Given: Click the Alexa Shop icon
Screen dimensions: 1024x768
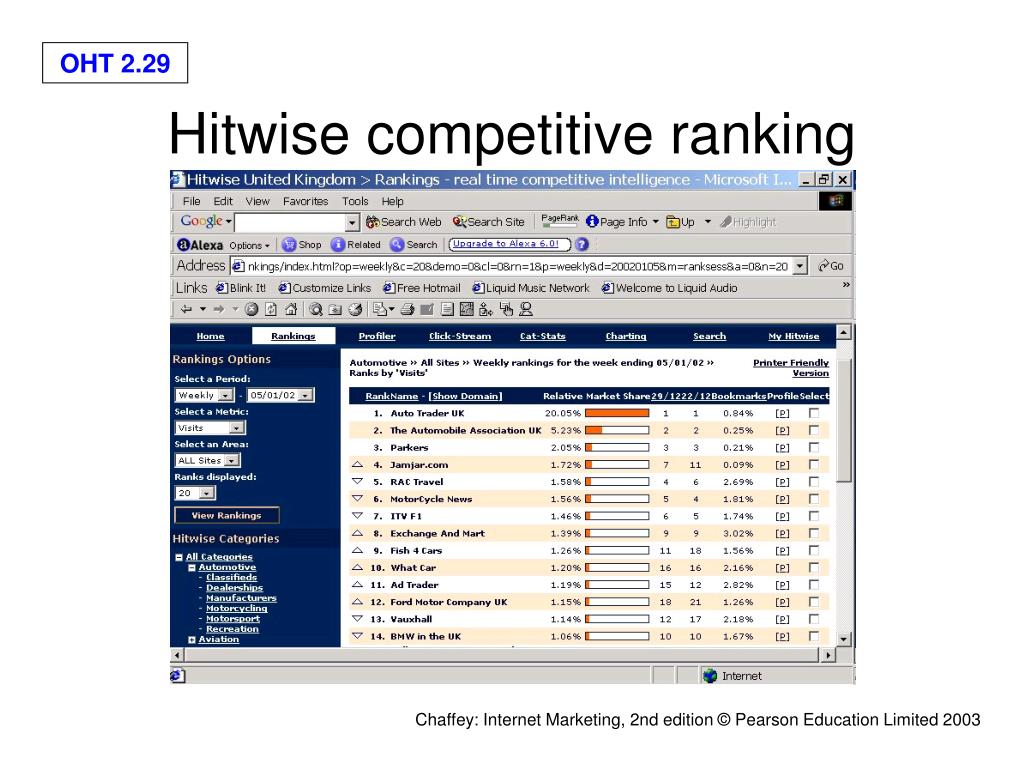Looking at the screenshot, I should [289, 245].
